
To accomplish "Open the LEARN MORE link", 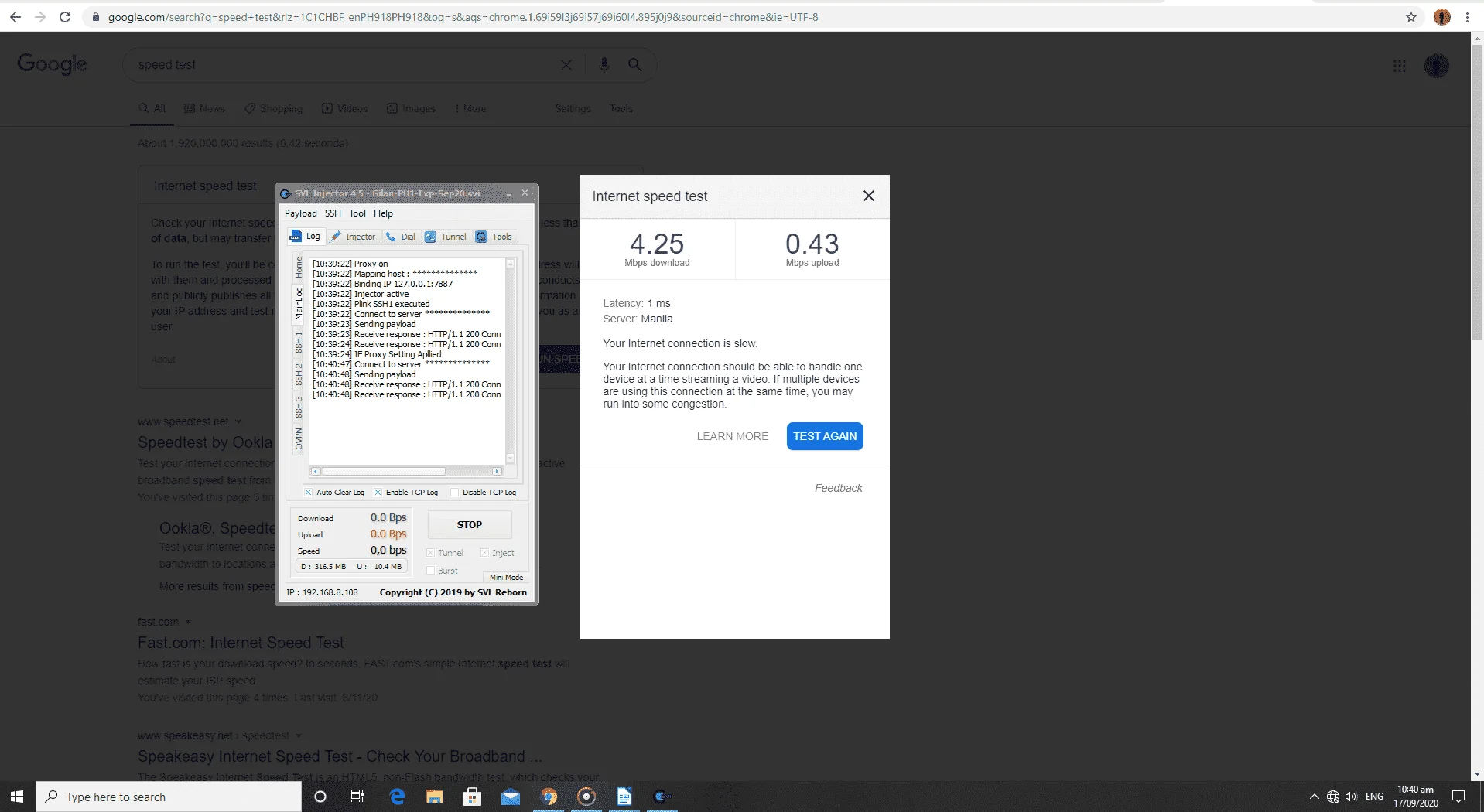I will 732,436.
